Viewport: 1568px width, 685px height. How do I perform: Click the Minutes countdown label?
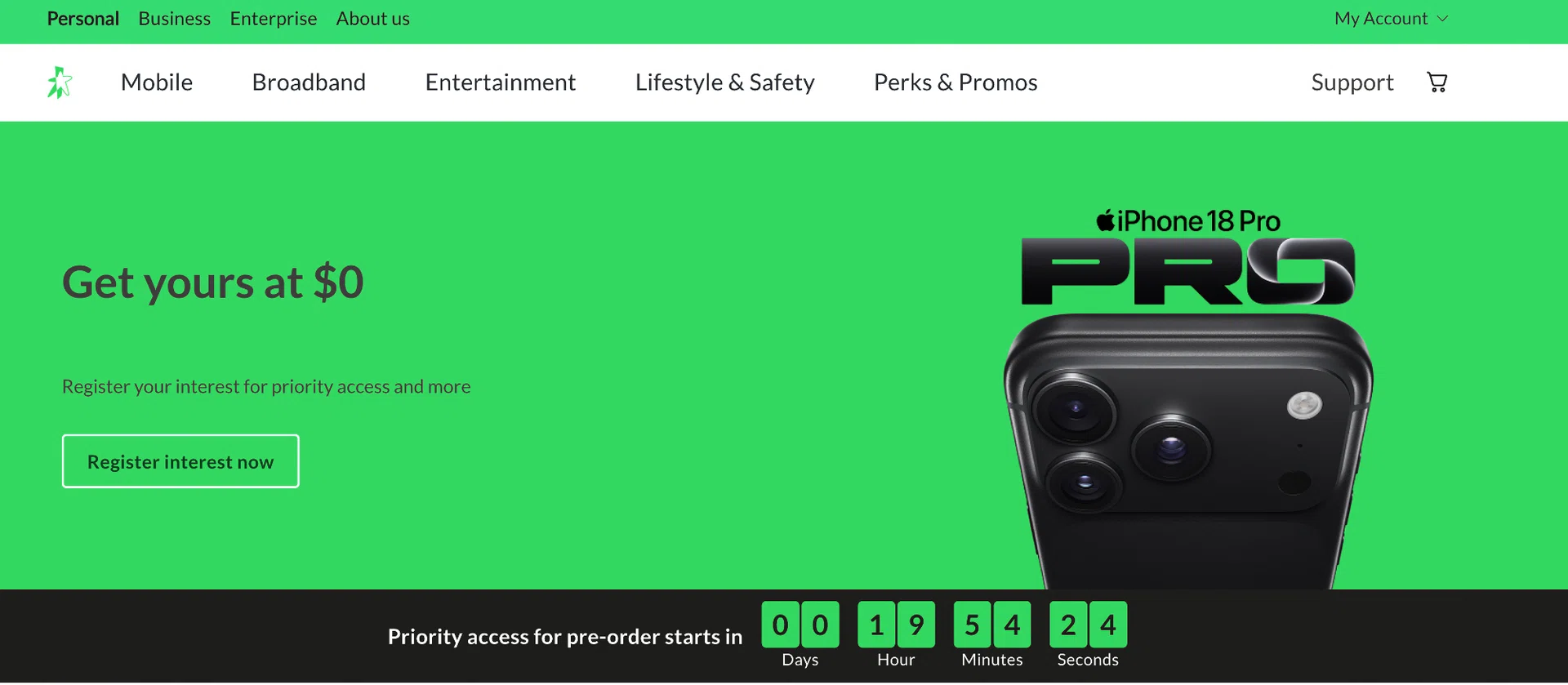[x=992, y=660]
